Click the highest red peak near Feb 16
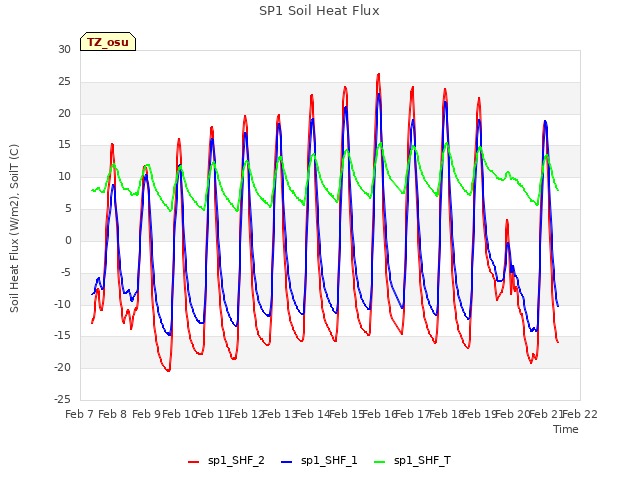Viewport: 640px width, 480px height. tap(378, 75)
